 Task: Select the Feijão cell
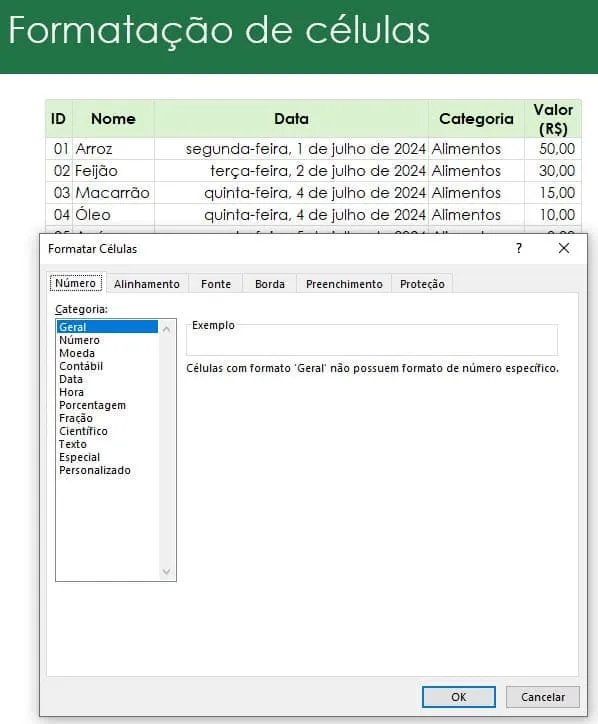[113, 171]
